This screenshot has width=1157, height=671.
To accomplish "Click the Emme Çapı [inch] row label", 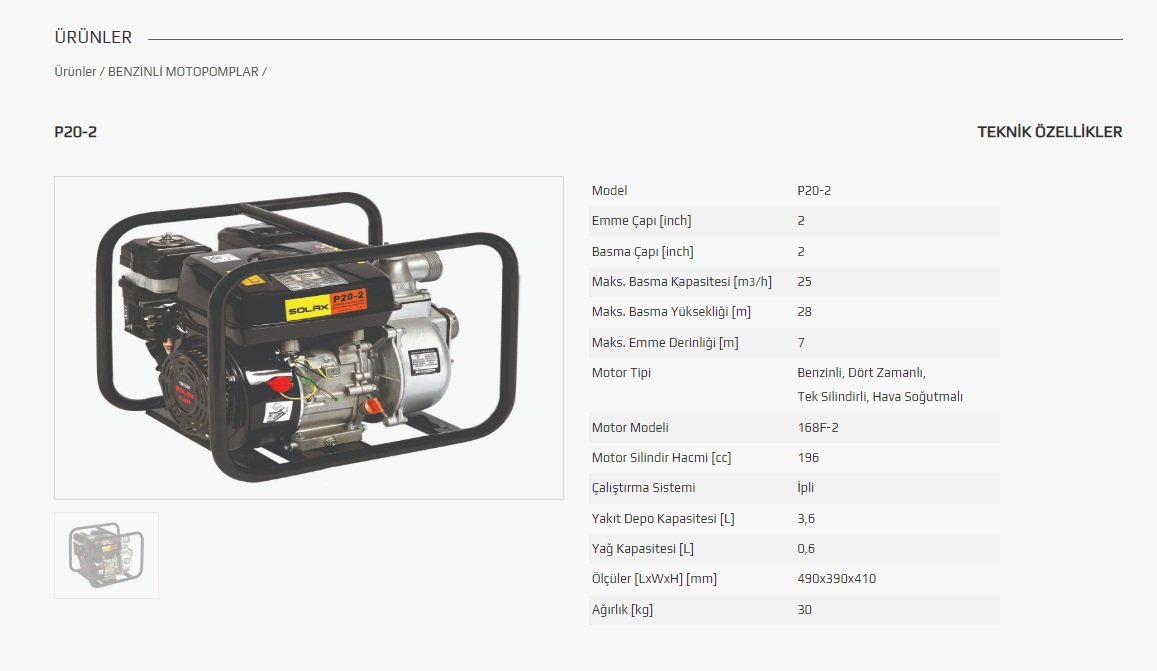I will pyautogui.click(x=641, y=221).
